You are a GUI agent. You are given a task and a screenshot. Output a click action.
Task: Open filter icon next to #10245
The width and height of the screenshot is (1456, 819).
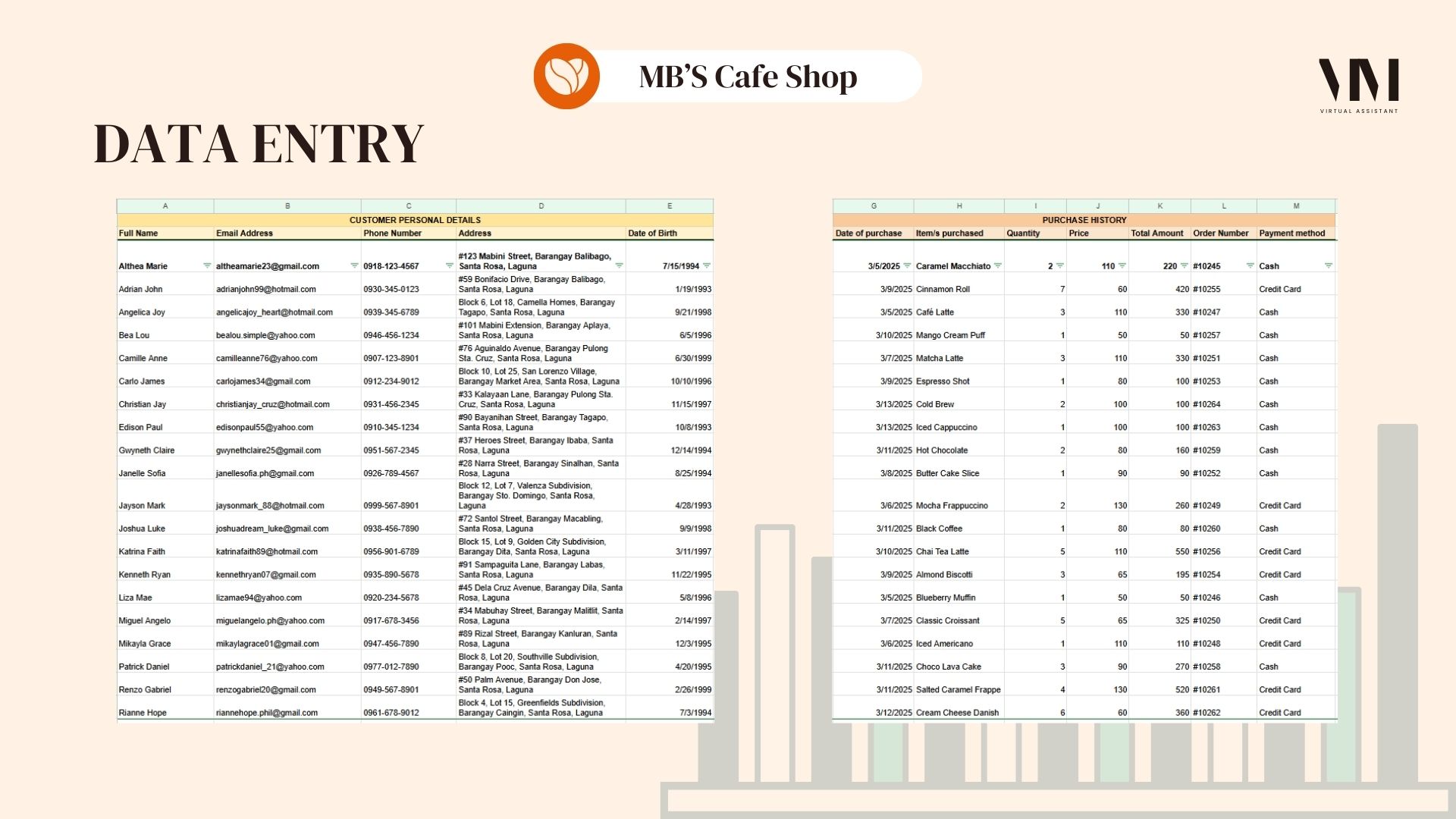tap(1250, 266)
